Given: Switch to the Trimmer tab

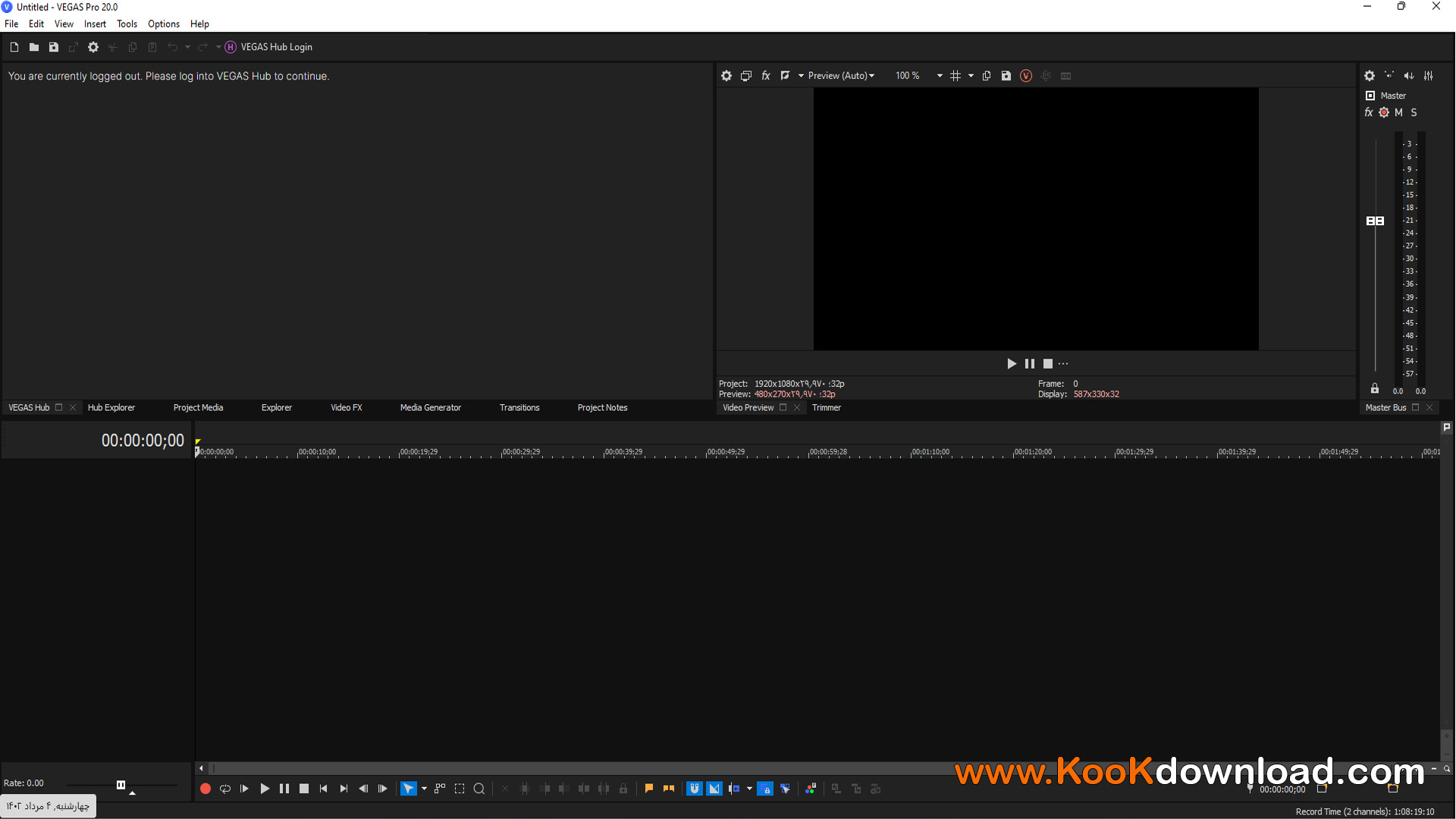Looking at the screenshot, I should 827,408.
